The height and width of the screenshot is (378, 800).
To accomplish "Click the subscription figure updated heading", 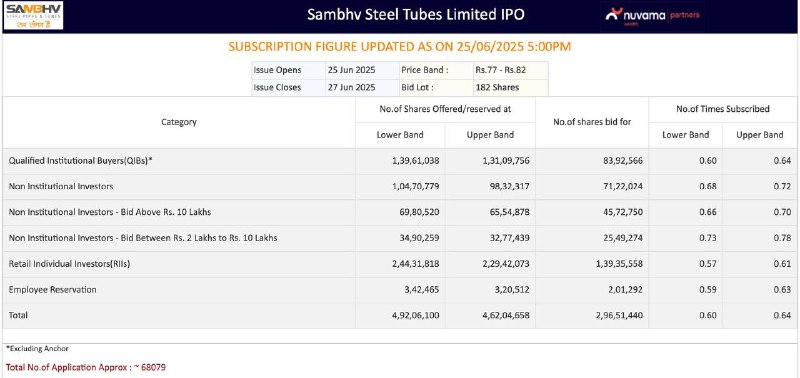I will click(x=399, y=46).
